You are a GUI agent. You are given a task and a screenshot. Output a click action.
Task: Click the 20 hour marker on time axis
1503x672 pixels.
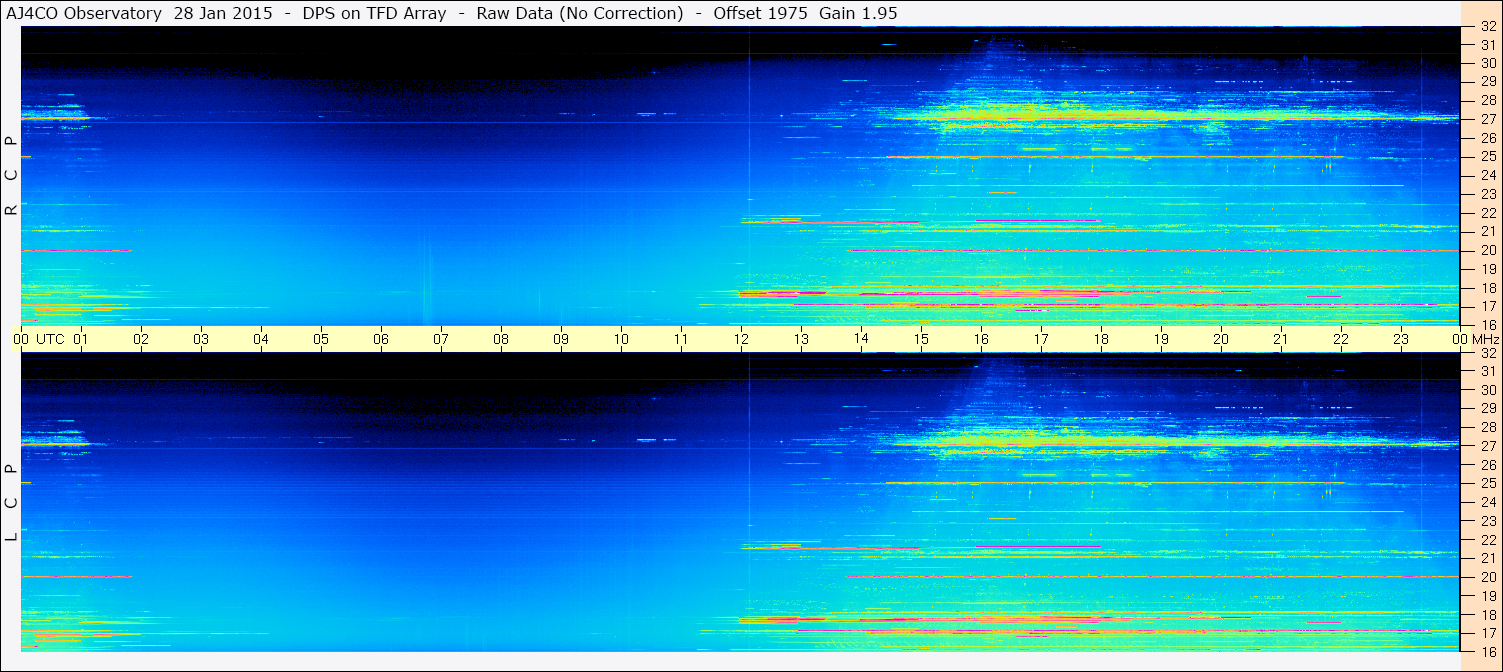pyautogui.click(x=1221, y=339)
